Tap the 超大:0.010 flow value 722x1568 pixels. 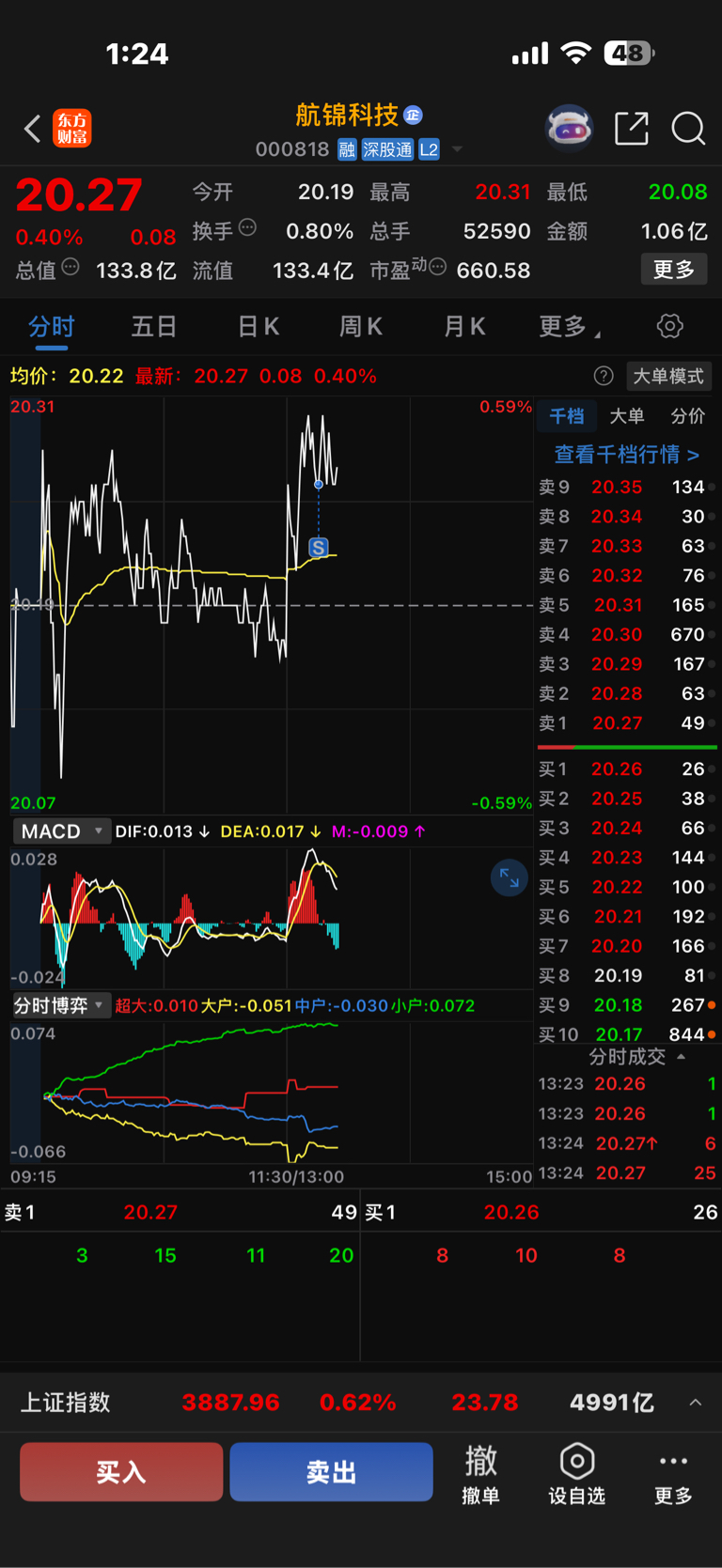coord(156,1005)
